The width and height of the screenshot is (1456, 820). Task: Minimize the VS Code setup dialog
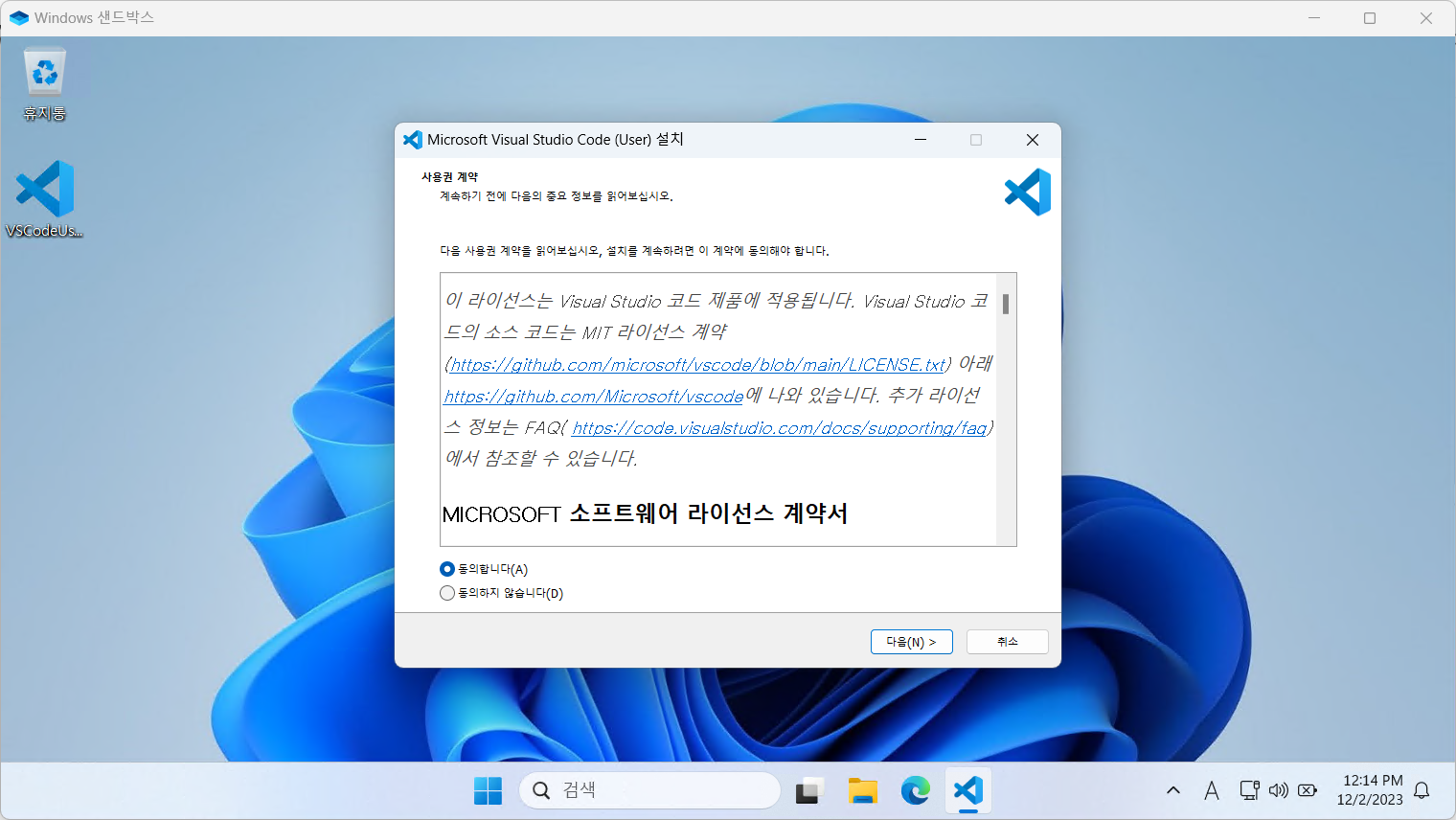click(x=921, y=140)
